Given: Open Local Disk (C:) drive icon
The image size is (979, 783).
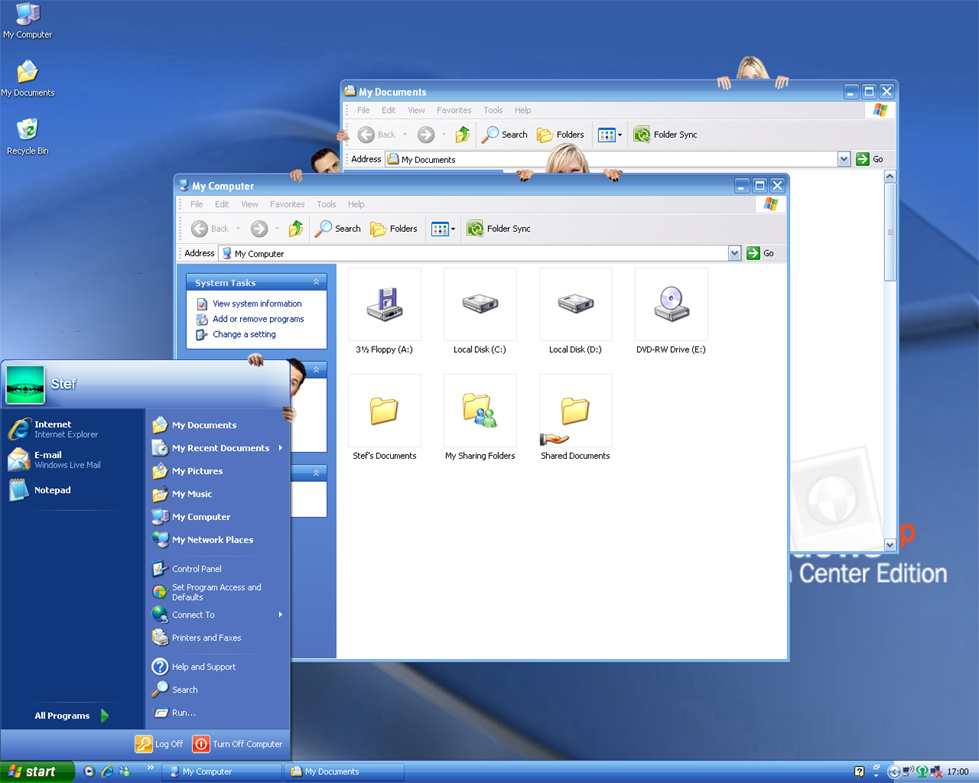Looking at the screenshot, I should click(480, 304).
